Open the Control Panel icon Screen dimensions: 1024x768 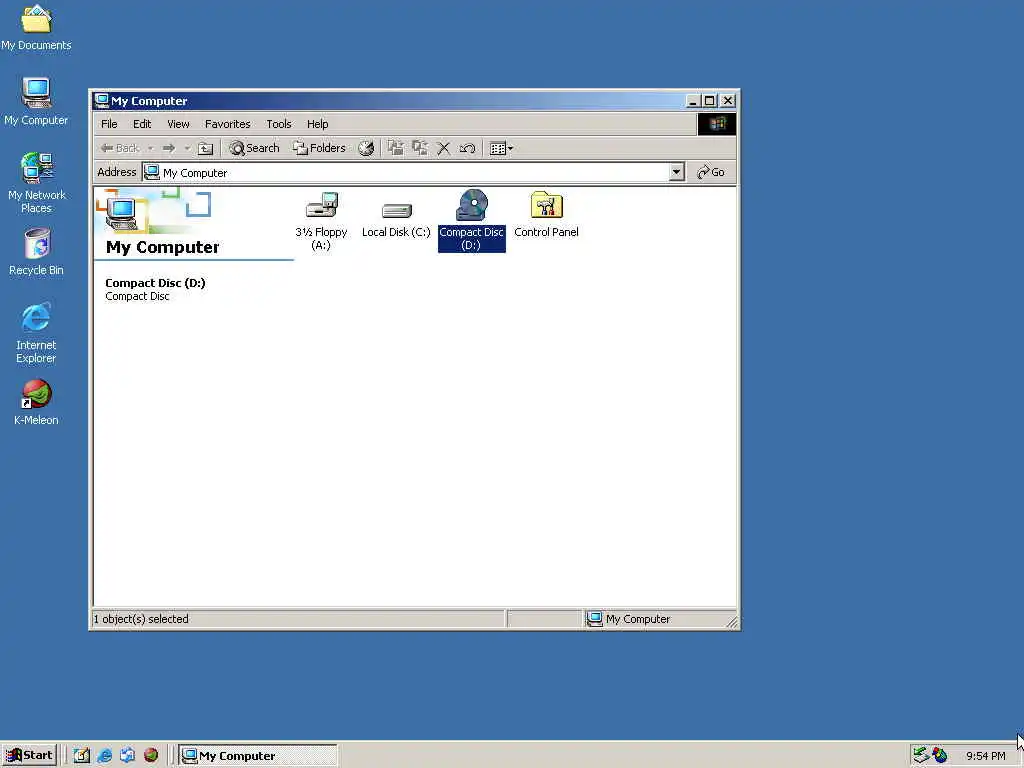coord(547,205)
